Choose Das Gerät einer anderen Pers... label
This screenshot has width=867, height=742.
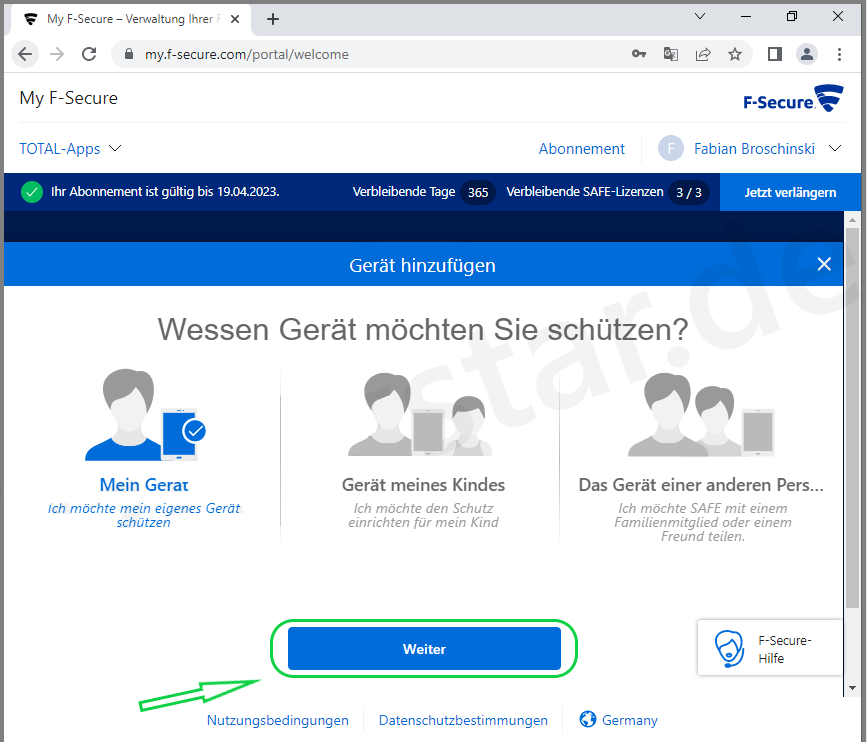(701, 485)
